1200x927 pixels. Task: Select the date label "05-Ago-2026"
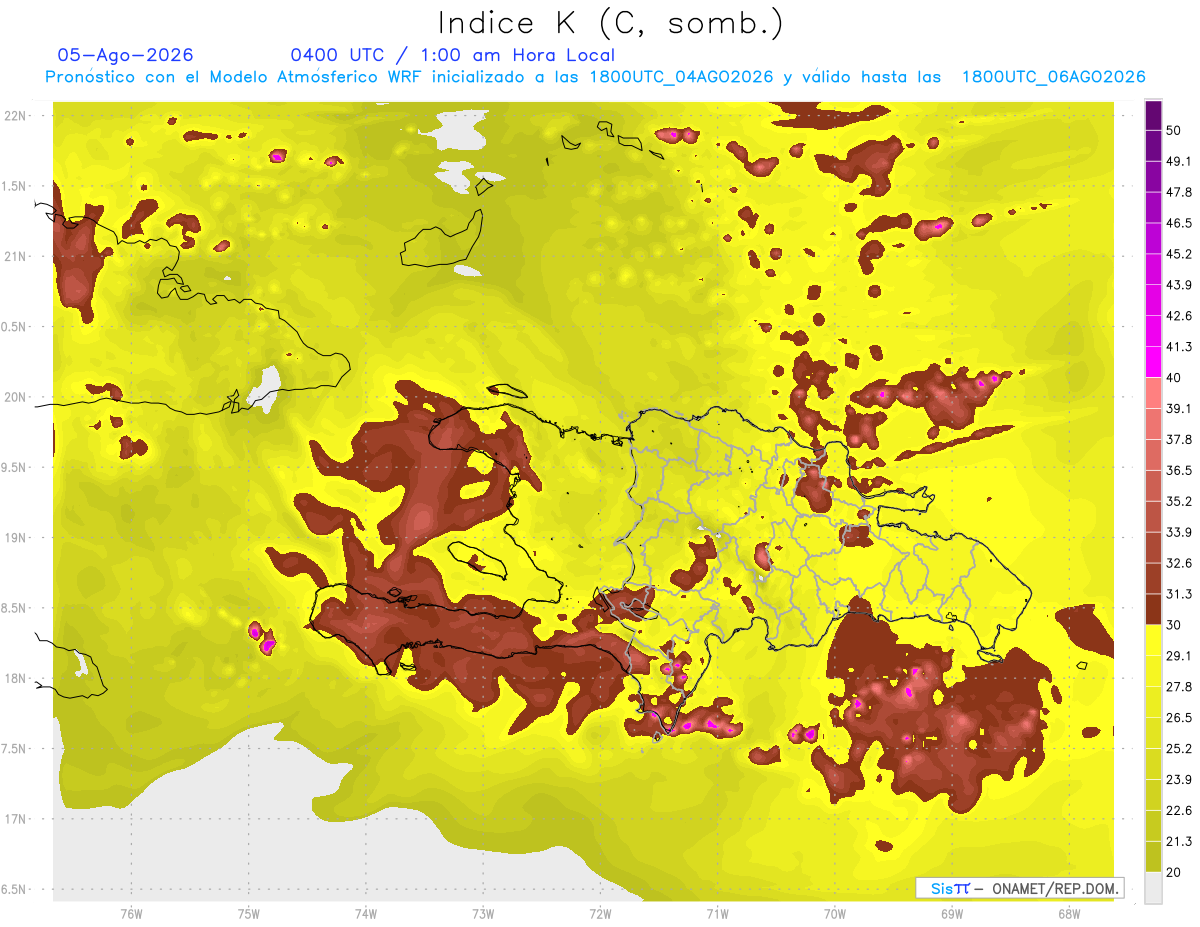click(126, 55)
